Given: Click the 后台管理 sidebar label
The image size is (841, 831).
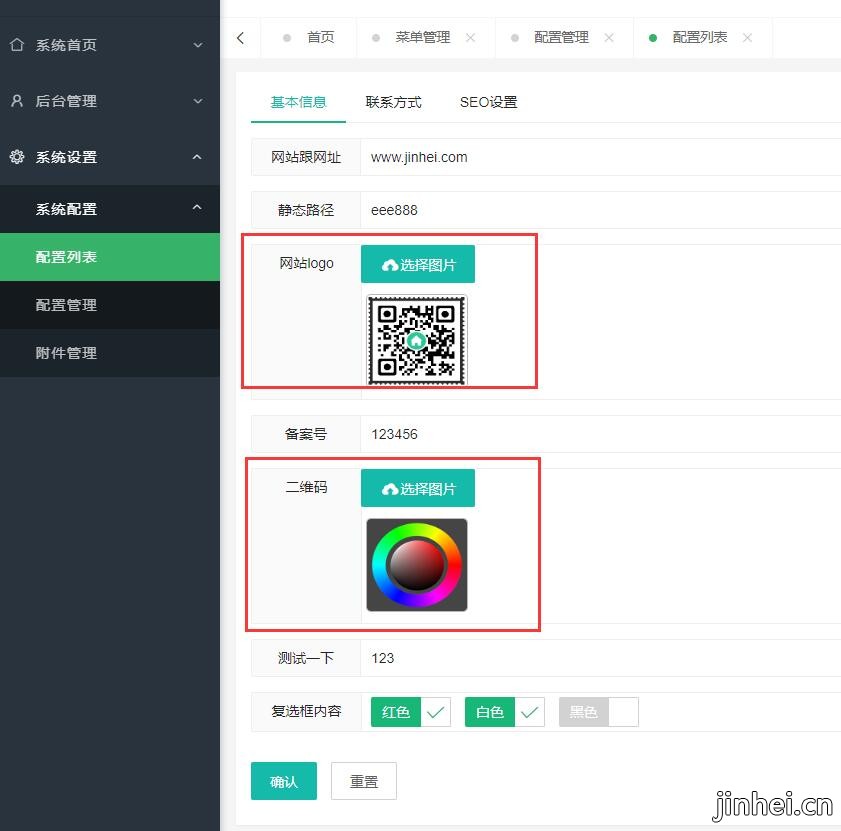Looking at the screenshot, I should pos(66,101).
